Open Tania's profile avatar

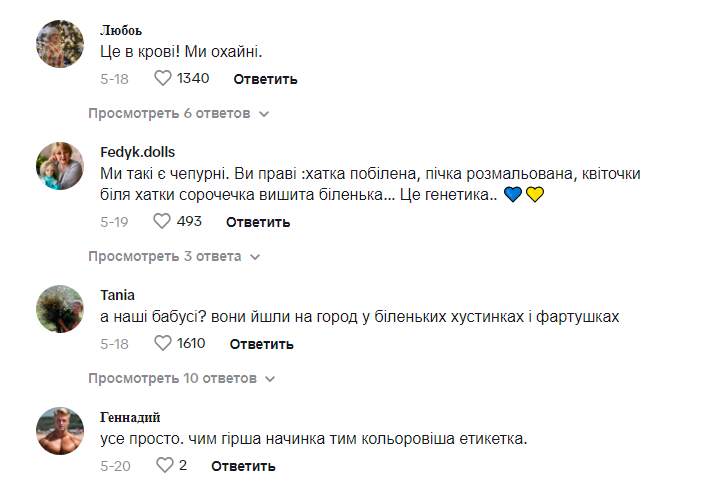[x=60, y=309]
